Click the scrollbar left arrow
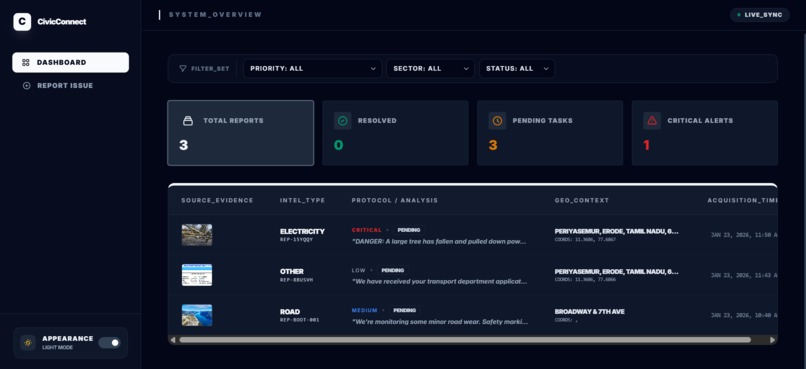This screenshot has height=369, width=806. [x=173, y=340]
